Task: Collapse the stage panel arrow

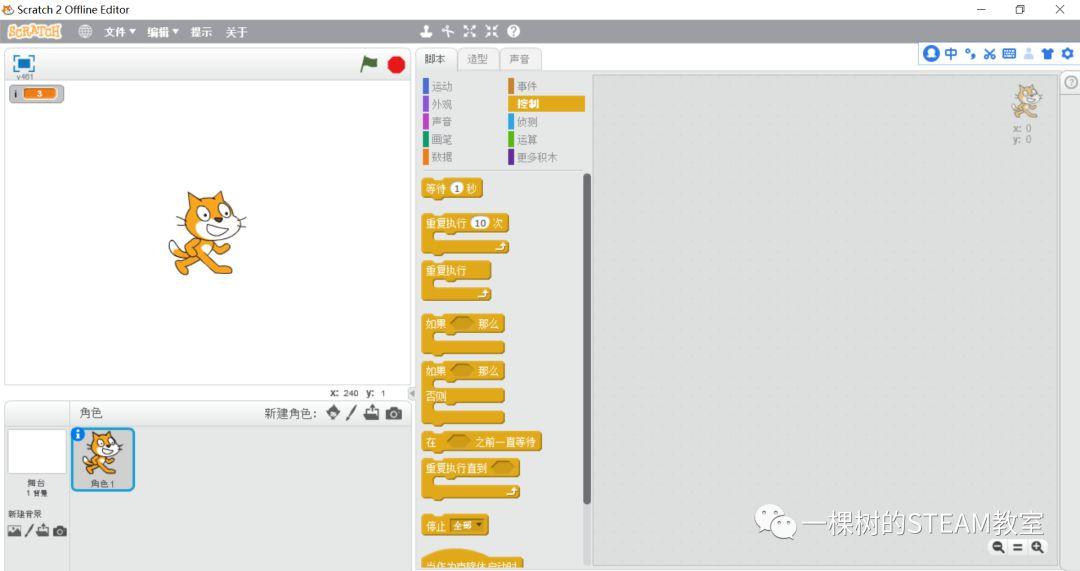Action: tap(412, 393)
